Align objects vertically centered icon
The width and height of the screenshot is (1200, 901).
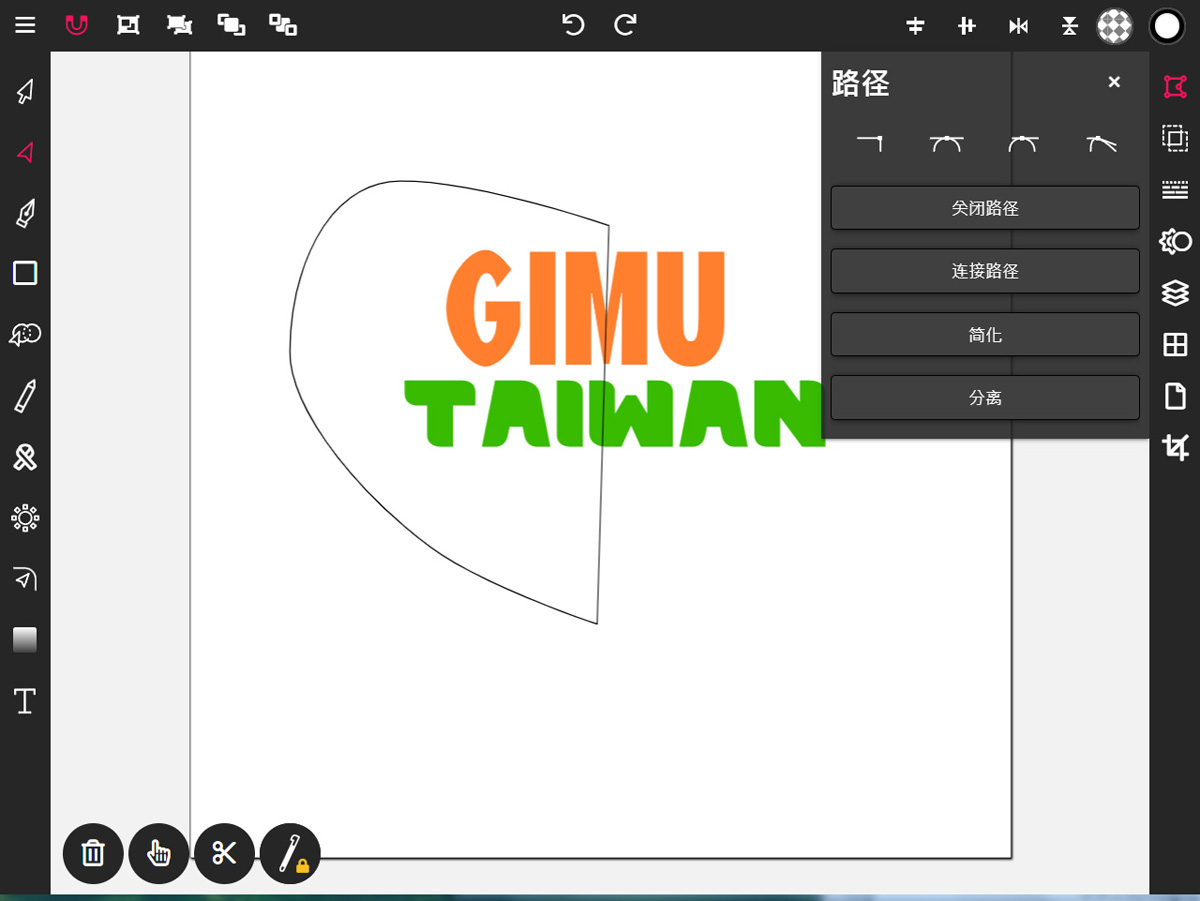pyautogui.click(x=915, y=26)
